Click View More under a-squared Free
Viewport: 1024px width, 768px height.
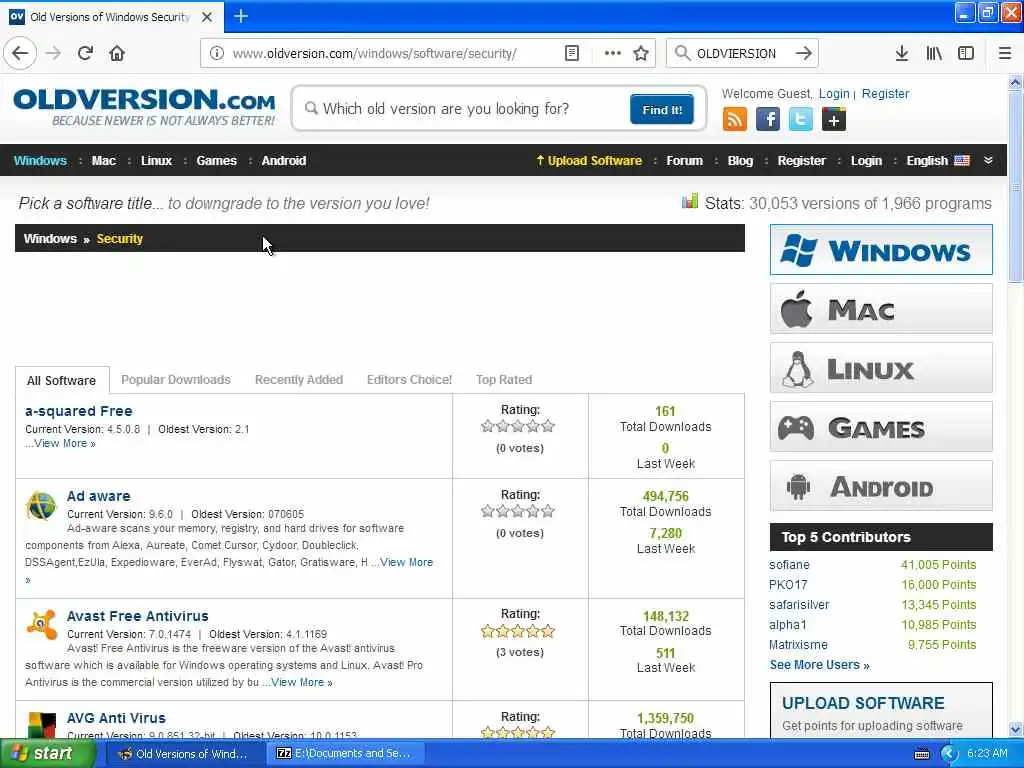point(65,443)
